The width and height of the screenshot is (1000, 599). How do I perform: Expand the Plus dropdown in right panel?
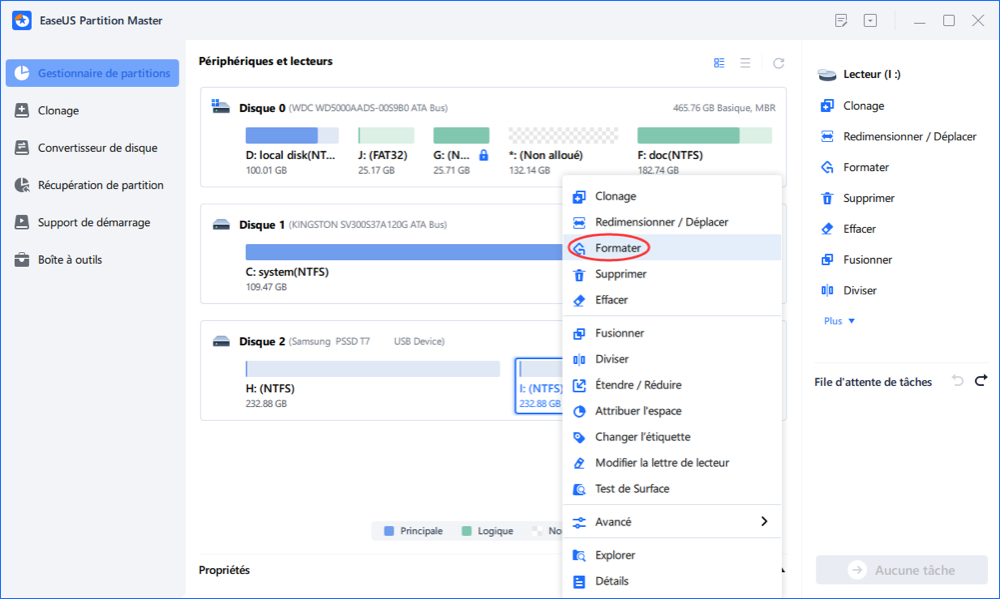pos(839,321)
